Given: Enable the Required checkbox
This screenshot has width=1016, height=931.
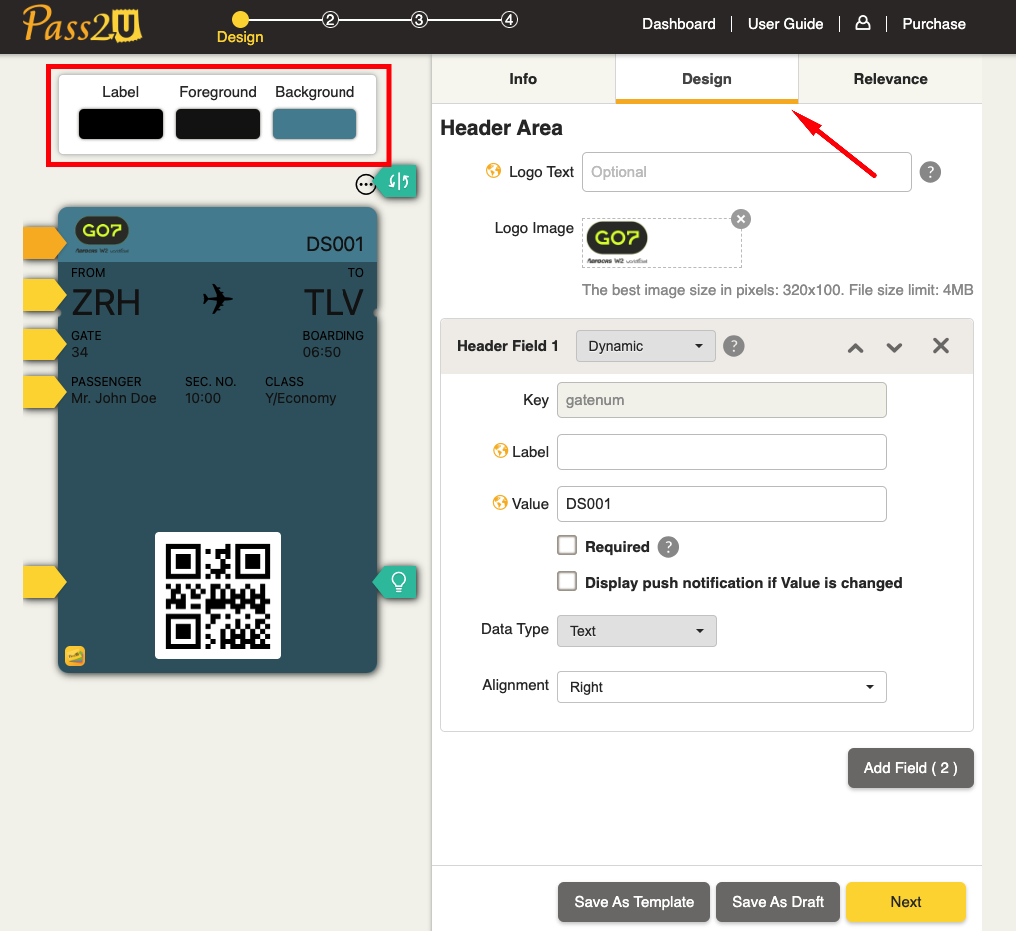Looking at the screenshot, I should click(x=567, y=546).
